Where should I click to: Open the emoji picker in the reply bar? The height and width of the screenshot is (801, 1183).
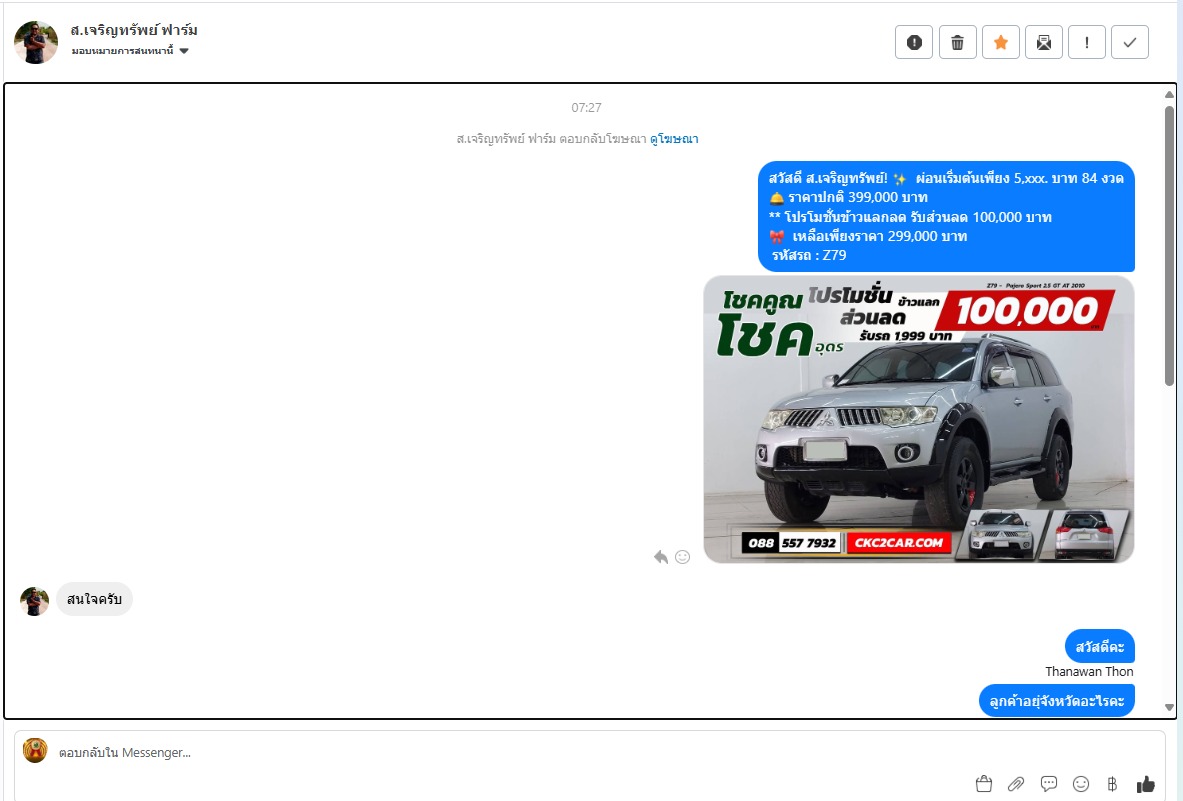tap(1080, 783)
